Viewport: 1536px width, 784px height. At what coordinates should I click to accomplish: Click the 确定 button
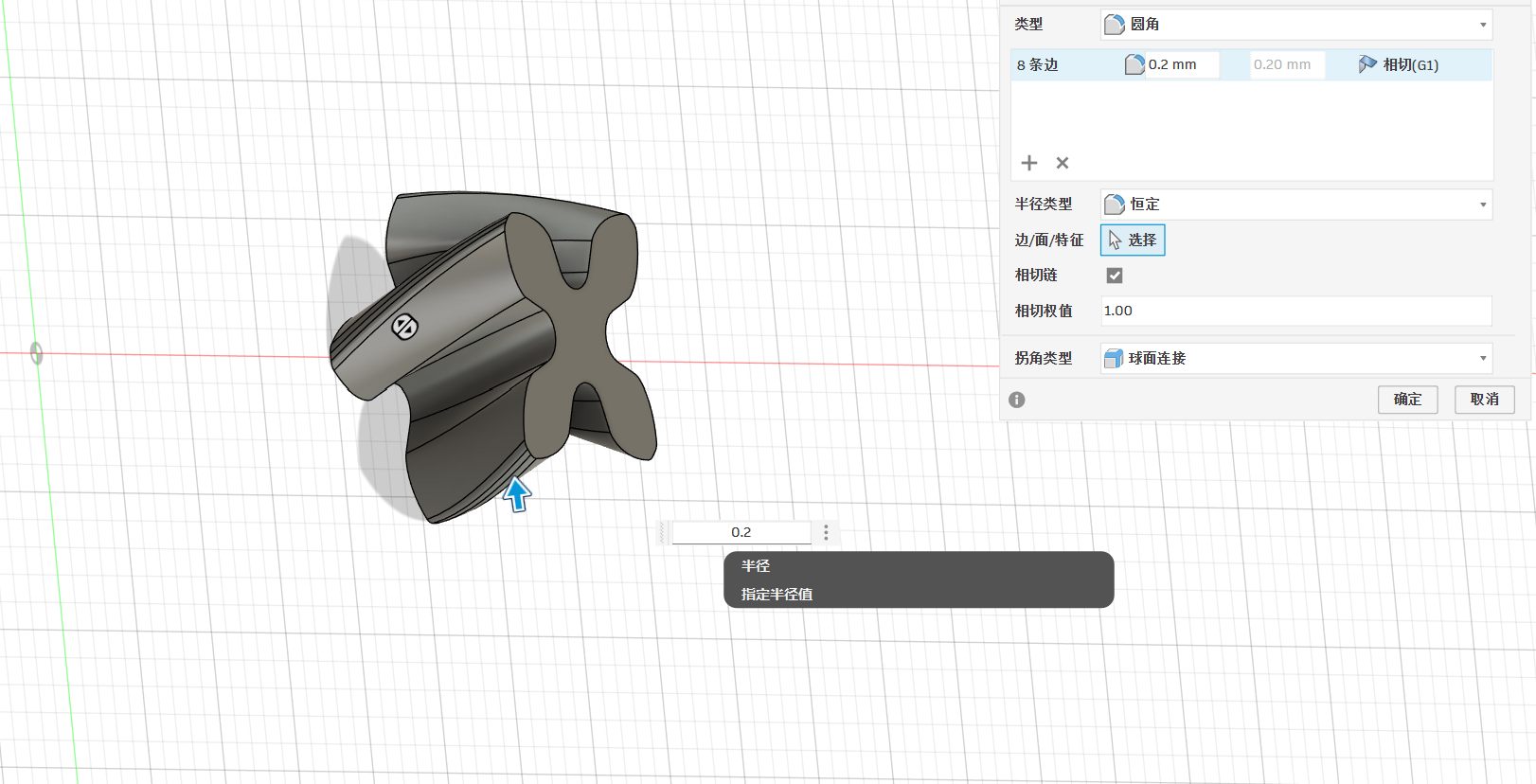1407,400
